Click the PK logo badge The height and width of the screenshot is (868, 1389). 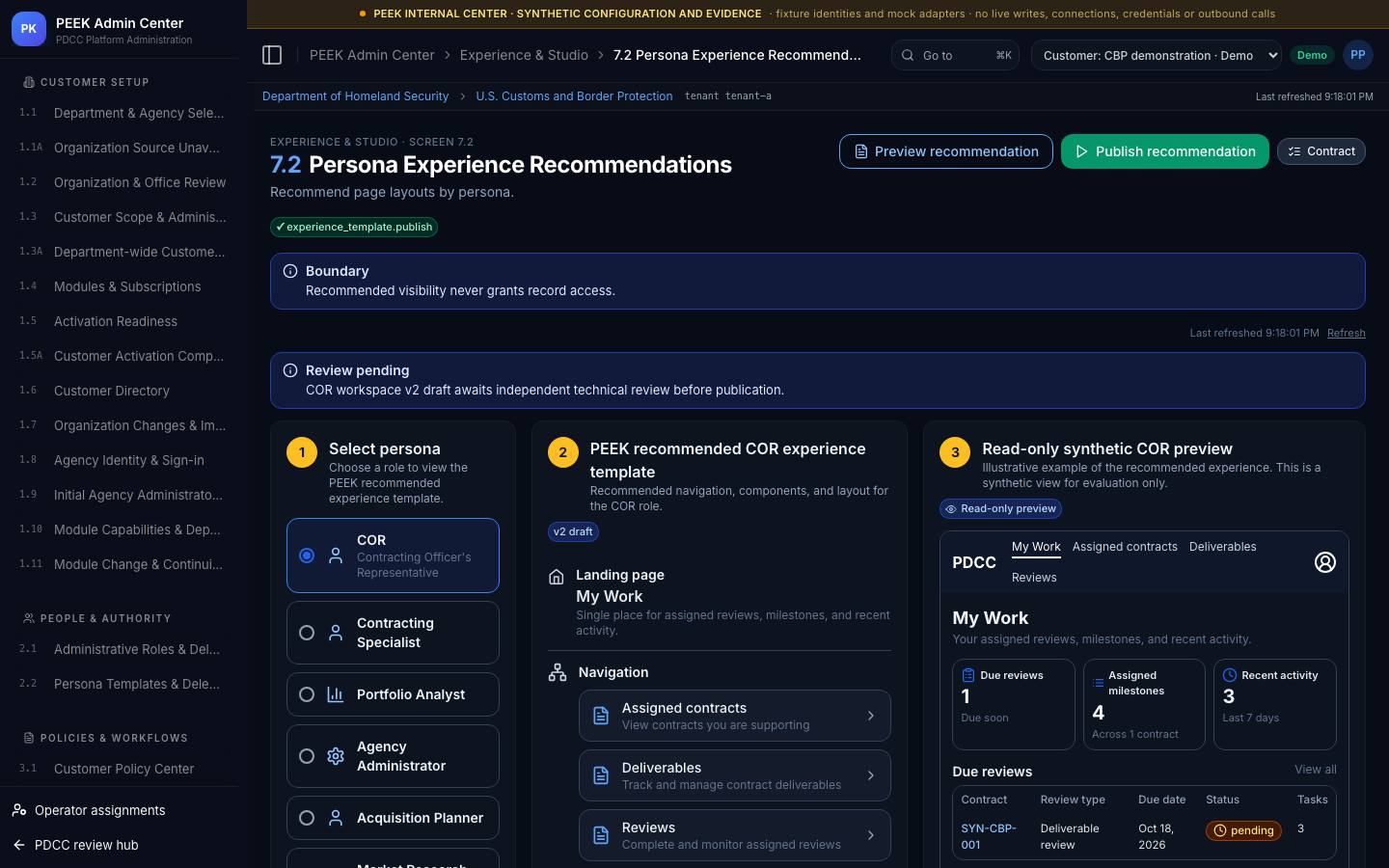click(29, 29)
